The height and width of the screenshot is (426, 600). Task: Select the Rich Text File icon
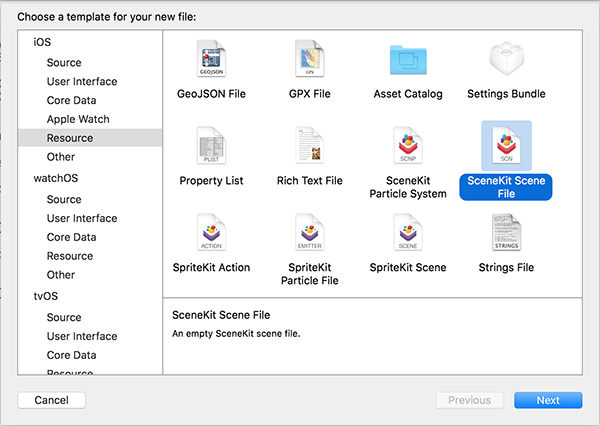[310, 145]
